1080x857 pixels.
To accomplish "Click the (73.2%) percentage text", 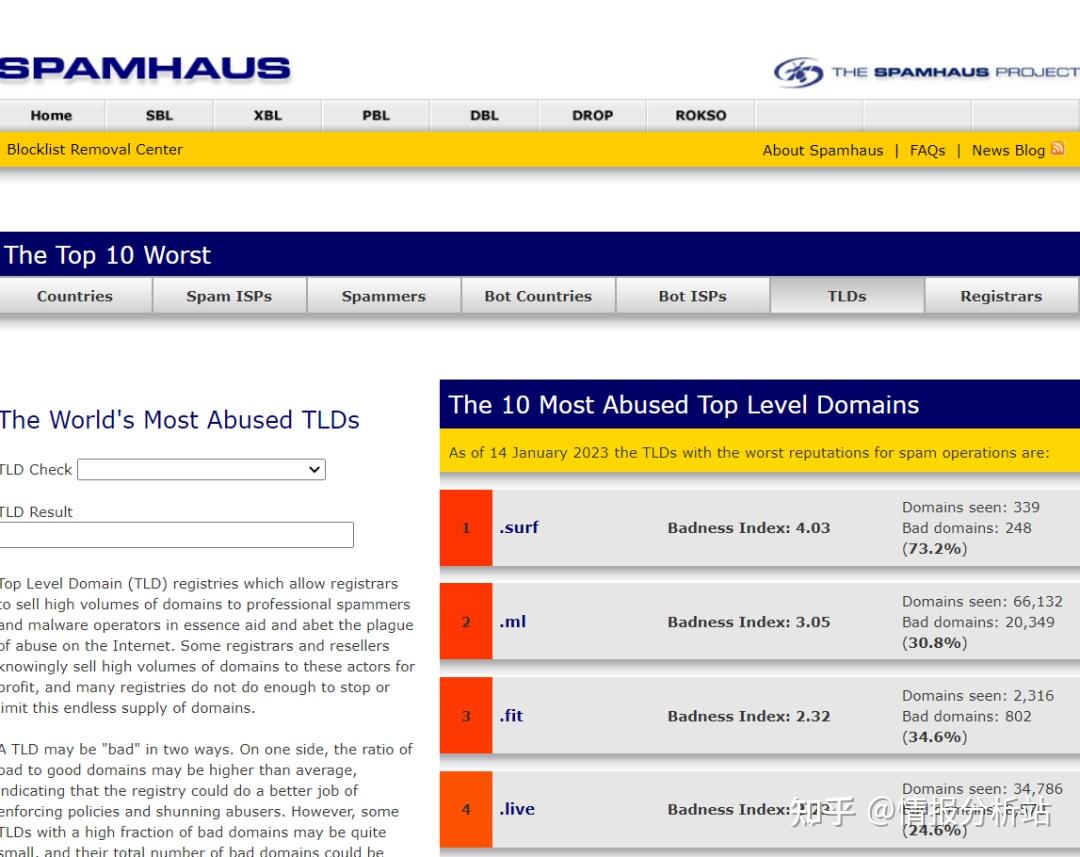I will (x=935, y=548).
